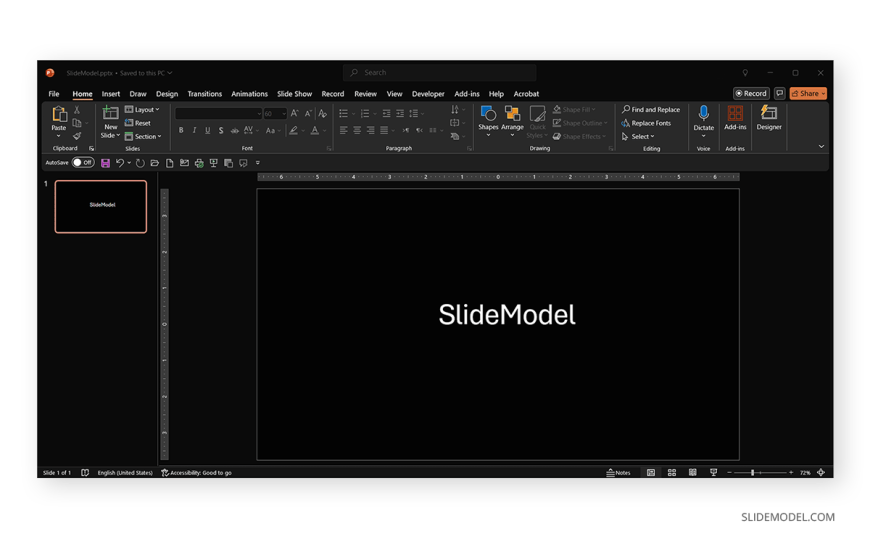Toggle the AutoSave switch
This screenshot has height=539, width=870.
click(83, 163)
